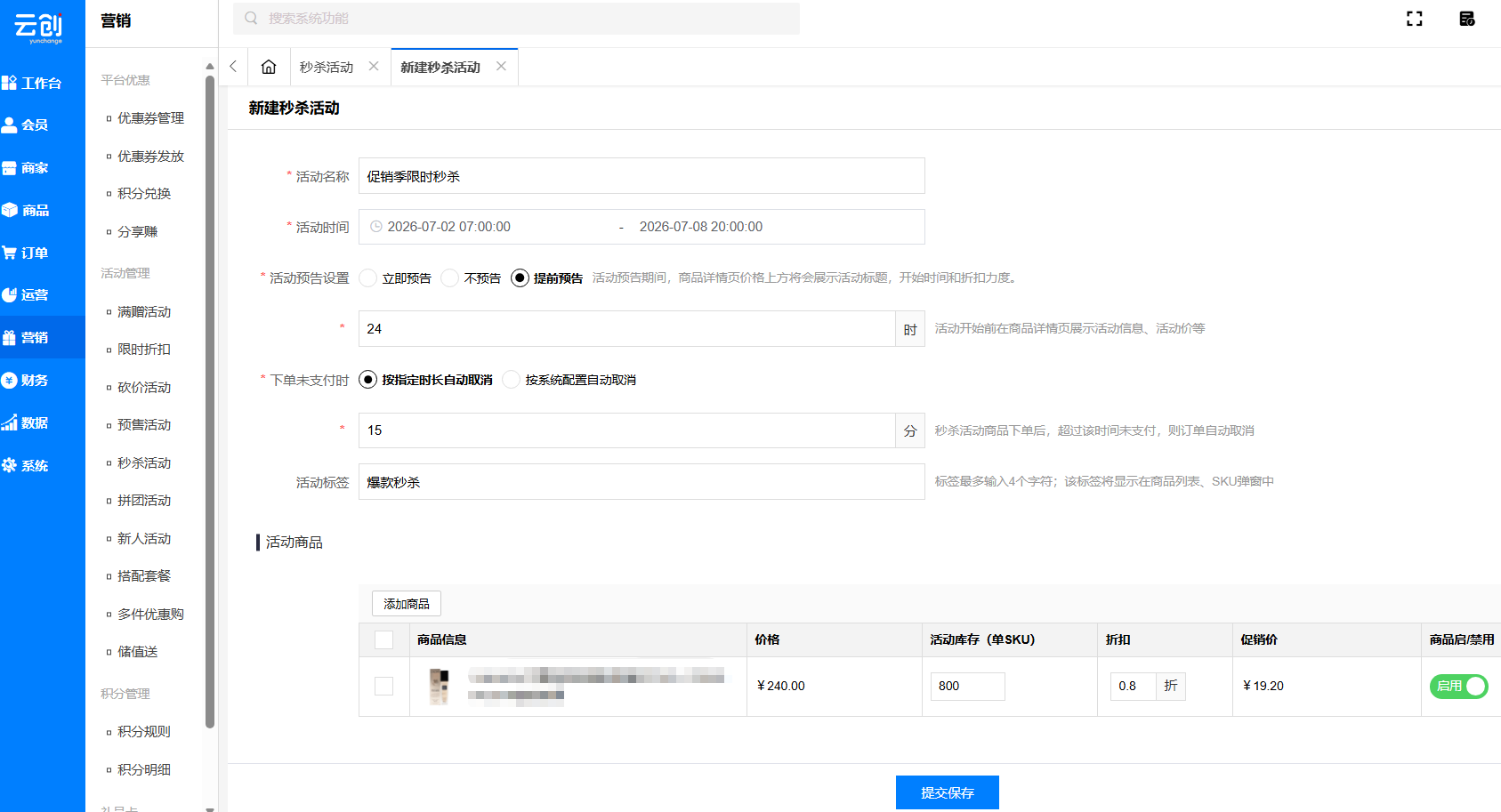1501x812 pixels.
Task: Open 积分明细 menu item
Action: [x=144, y=770]
